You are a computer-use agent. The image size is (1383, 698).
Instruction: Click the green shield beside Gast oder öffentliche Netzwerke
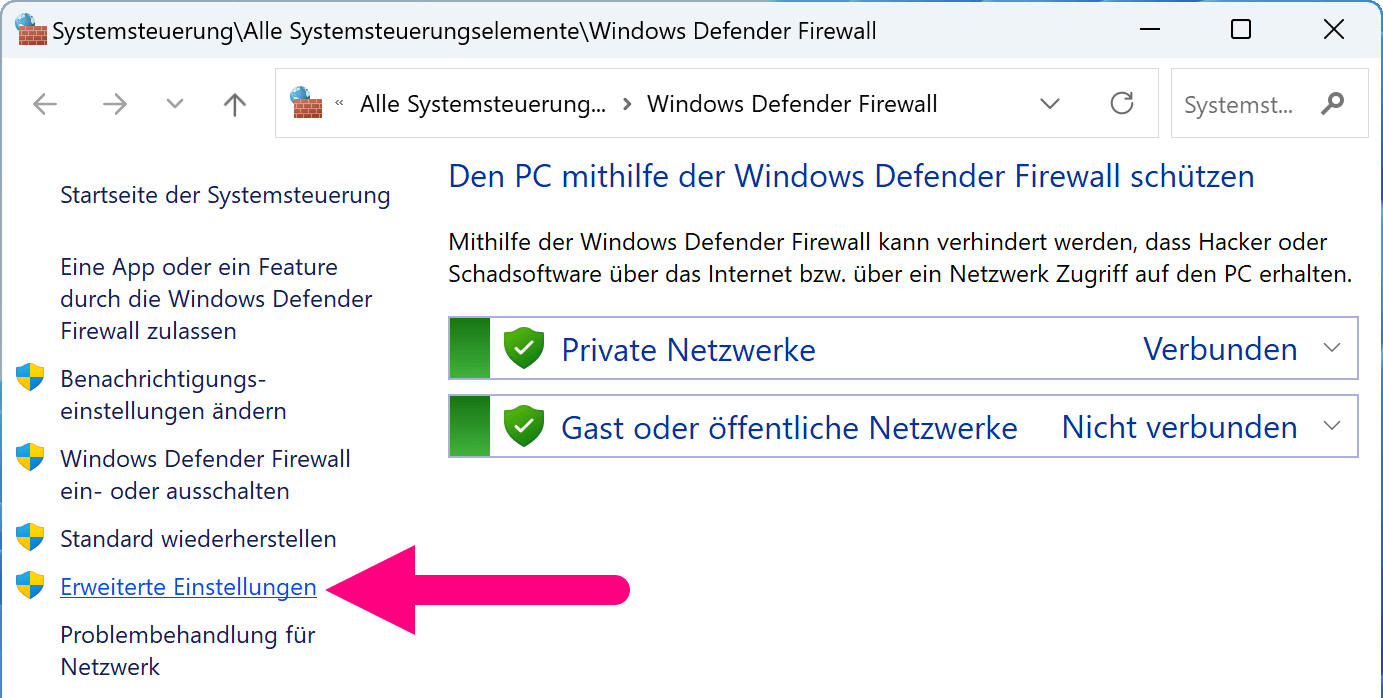[x=523, y=427]
